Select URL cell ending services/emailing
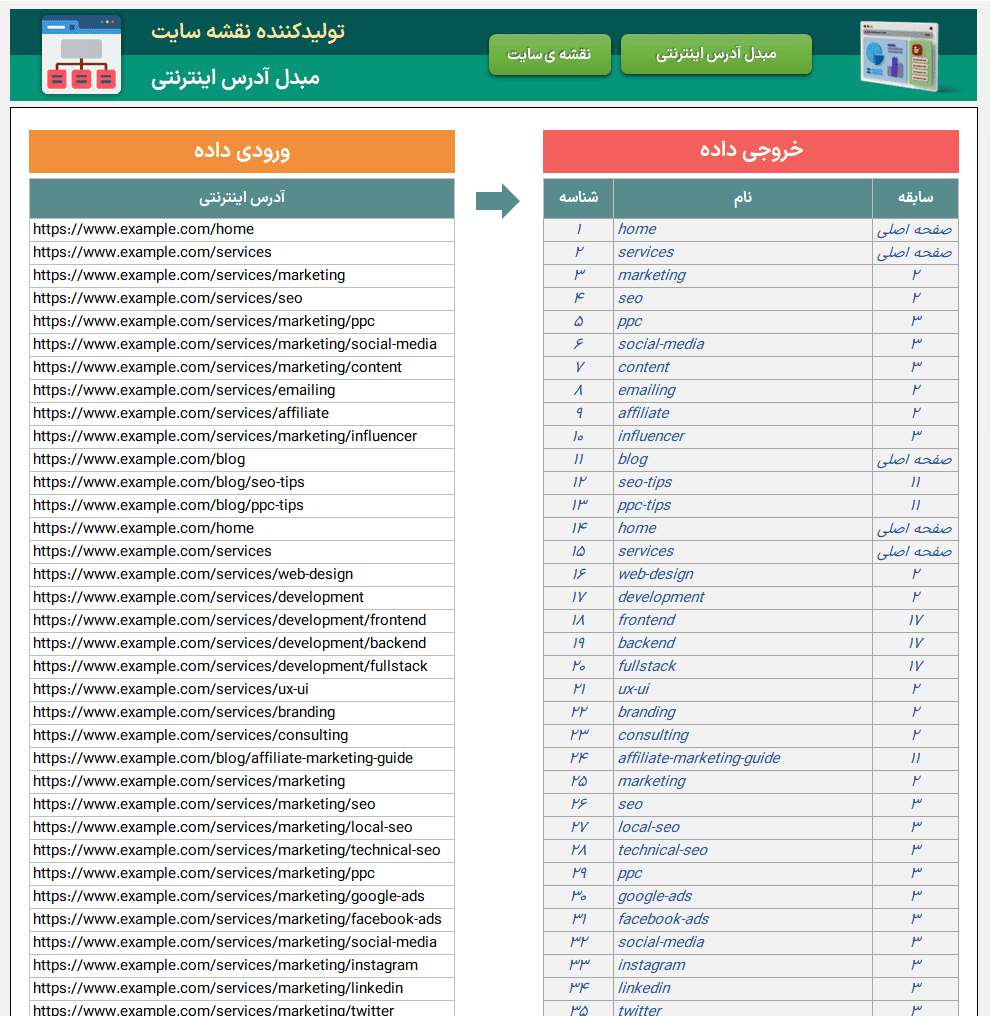This screenshot has width=990, height=1016. point(242,391)
